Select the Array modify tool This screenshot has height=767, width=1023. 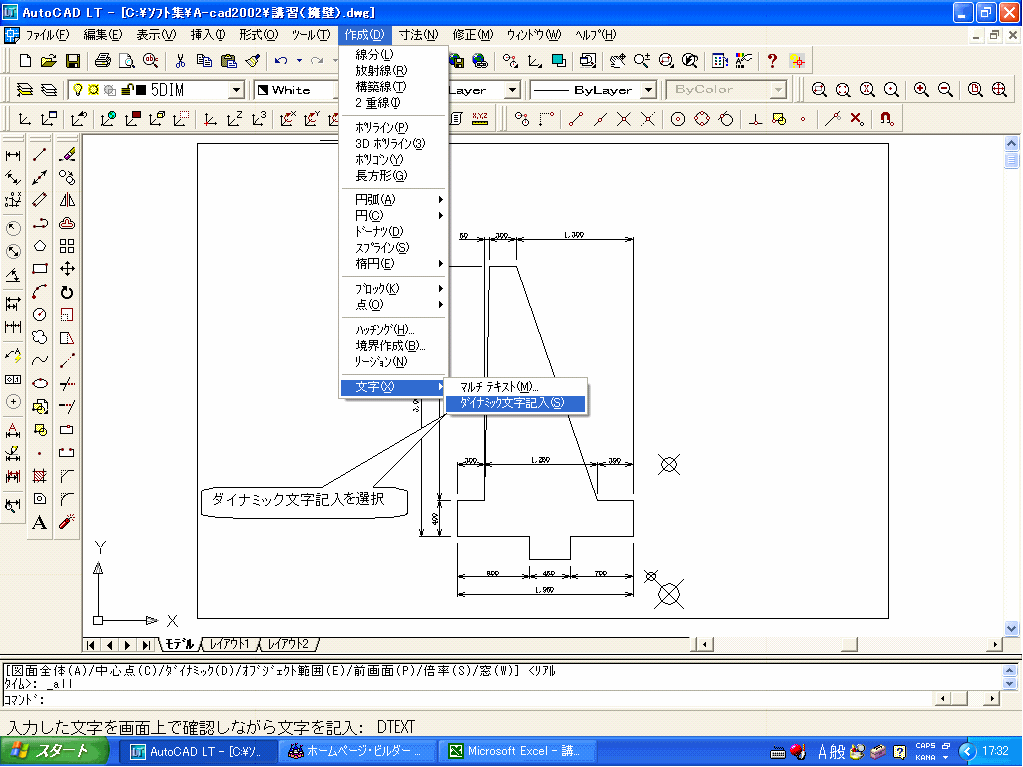click(x=67, y=246)
